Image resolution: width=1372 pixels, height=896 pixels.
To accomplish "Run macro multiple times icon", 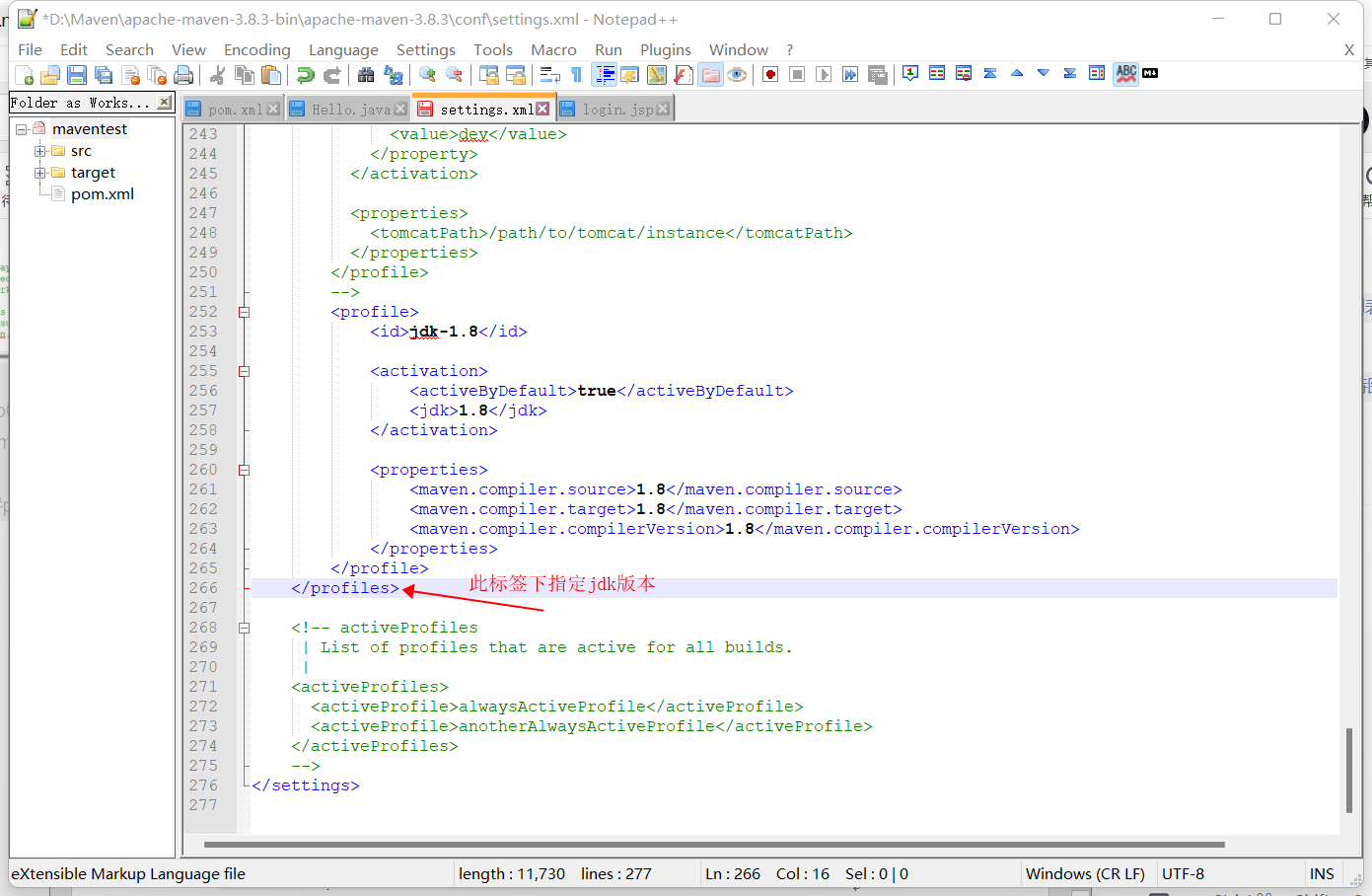I will [850, 75].
